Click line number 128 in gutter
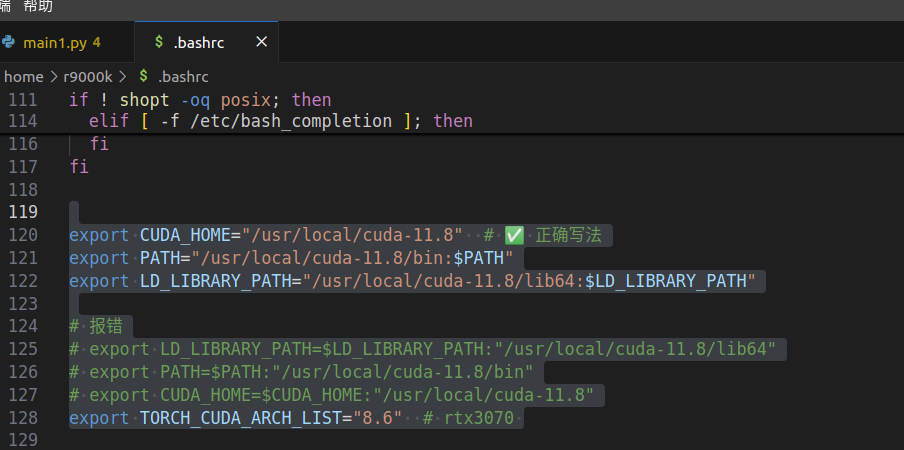Screen dimensions: 904x450 23,418
